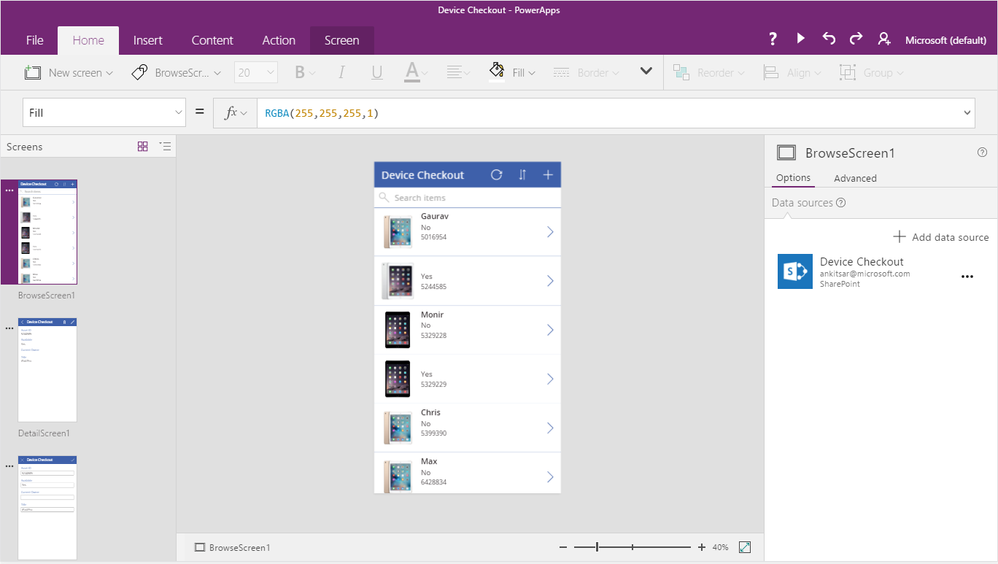Open the help question mark icon
Screen dimensions: 998x564
tap(772, 39)
